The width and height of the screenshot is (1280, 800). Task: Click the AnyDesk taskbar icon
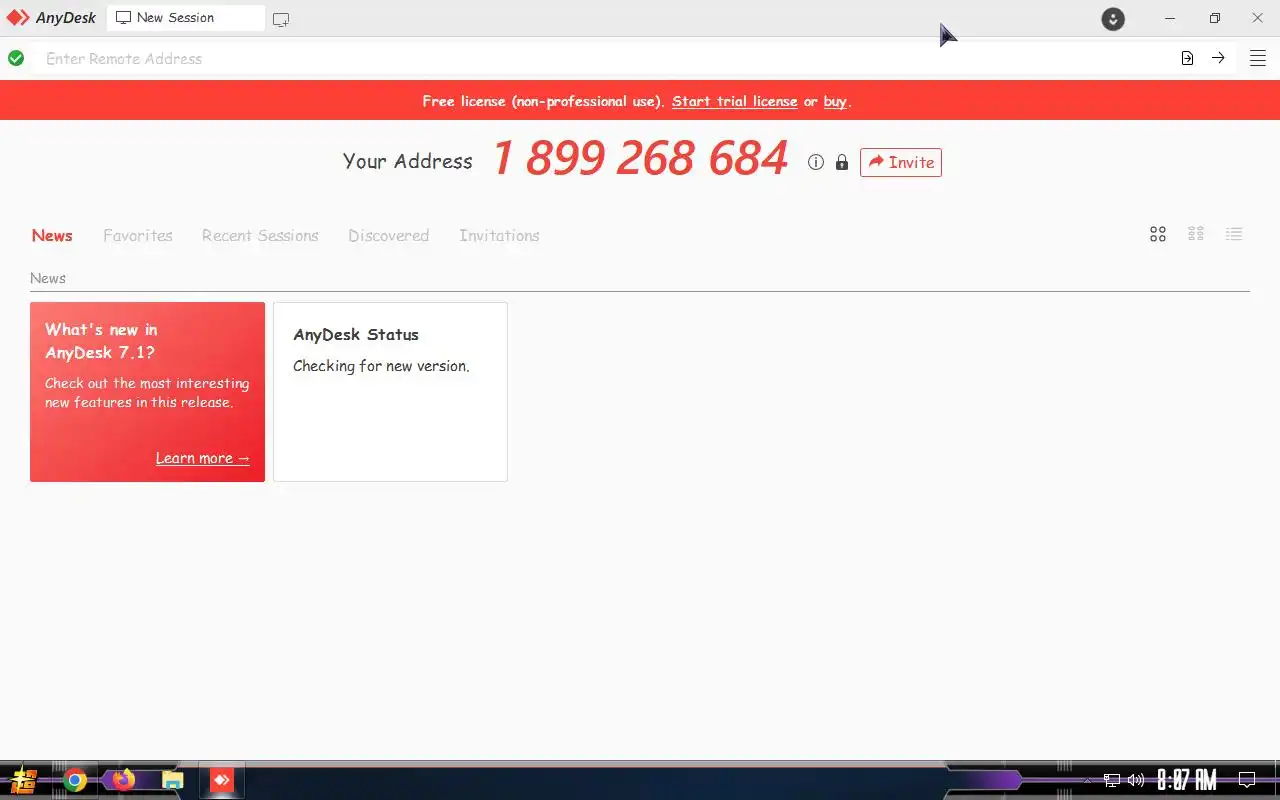[222, 780]
